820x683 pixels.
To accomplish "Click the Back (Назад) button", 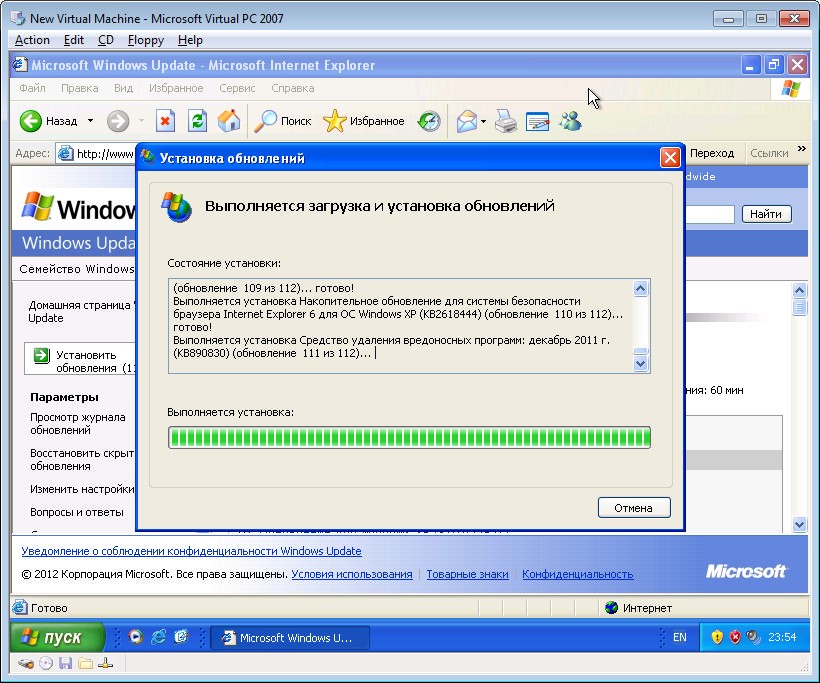I will 50,121.
